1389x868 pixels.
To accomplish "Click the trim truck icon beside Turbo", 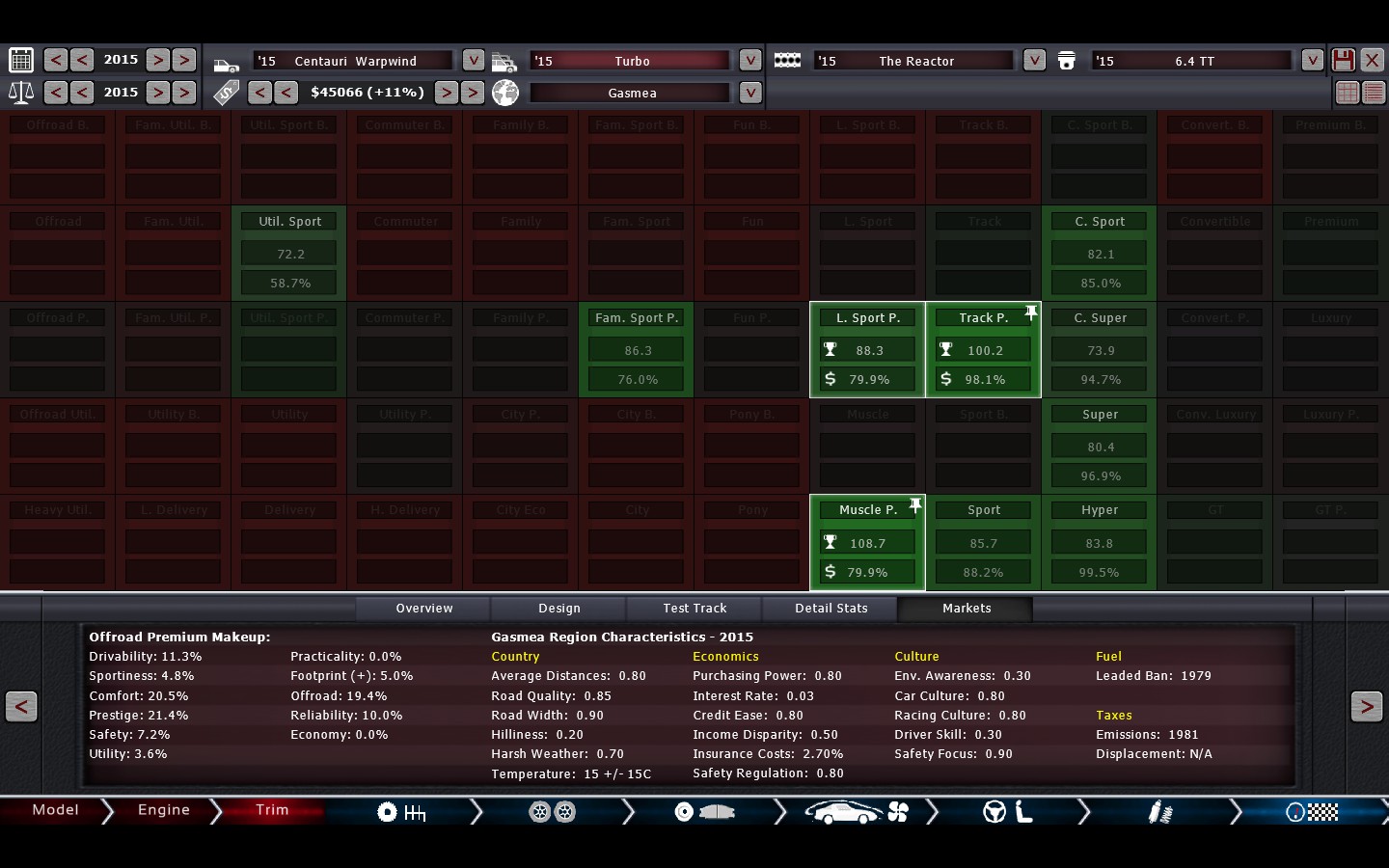I will click(x=504, y=64).
